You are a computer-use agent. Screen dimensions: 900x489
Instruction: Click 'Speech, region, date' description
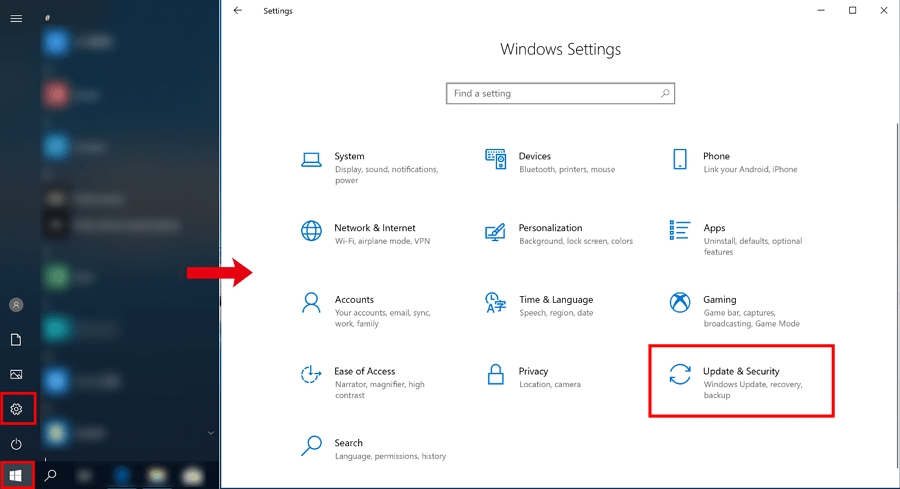pyautogui.click(x=556, y=313)
